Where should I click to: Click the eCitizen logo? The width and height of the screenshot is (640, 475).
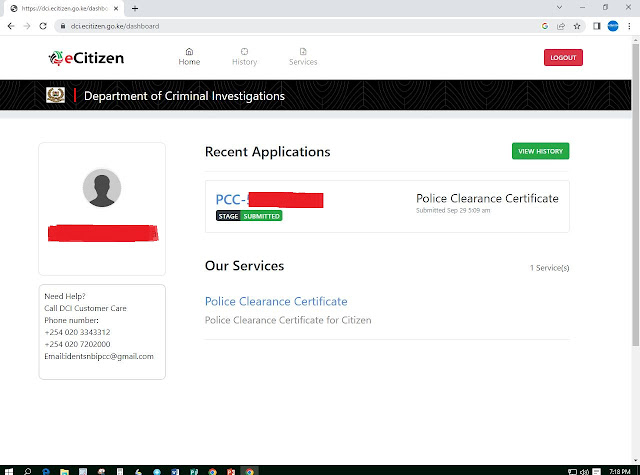[86, 58]
